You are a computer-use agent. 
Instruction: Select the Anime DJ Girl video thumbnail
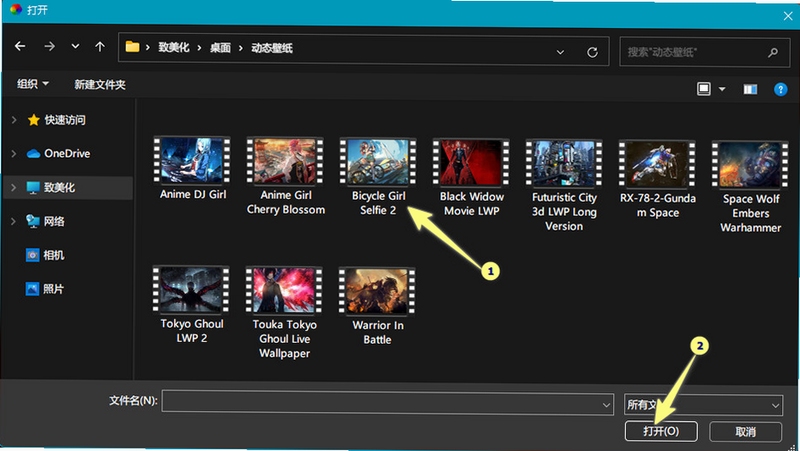point(192,160)
